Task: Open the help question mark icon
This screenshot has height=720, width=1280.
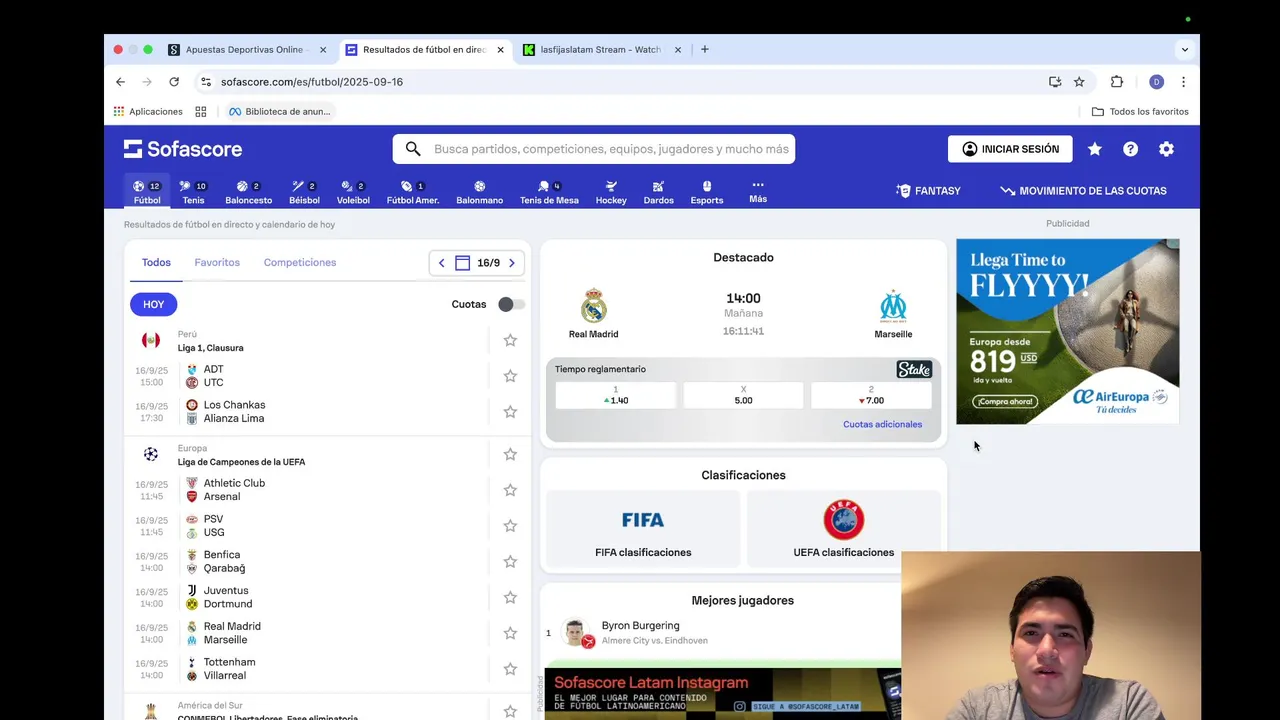Action: click(x=1130, y=149)
